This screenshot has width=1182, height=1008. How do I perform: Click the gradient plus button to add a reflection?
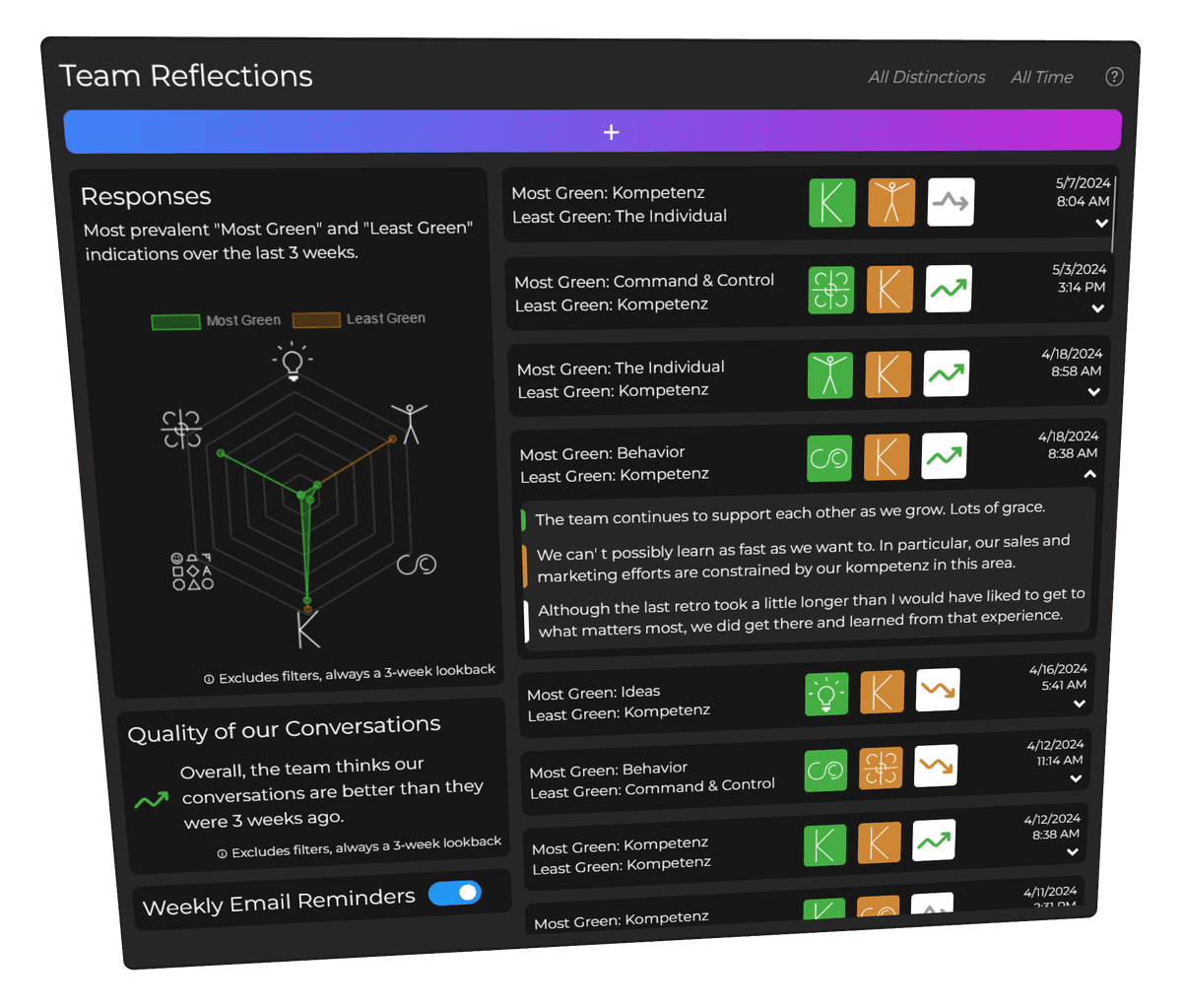(x=611, y=131)
